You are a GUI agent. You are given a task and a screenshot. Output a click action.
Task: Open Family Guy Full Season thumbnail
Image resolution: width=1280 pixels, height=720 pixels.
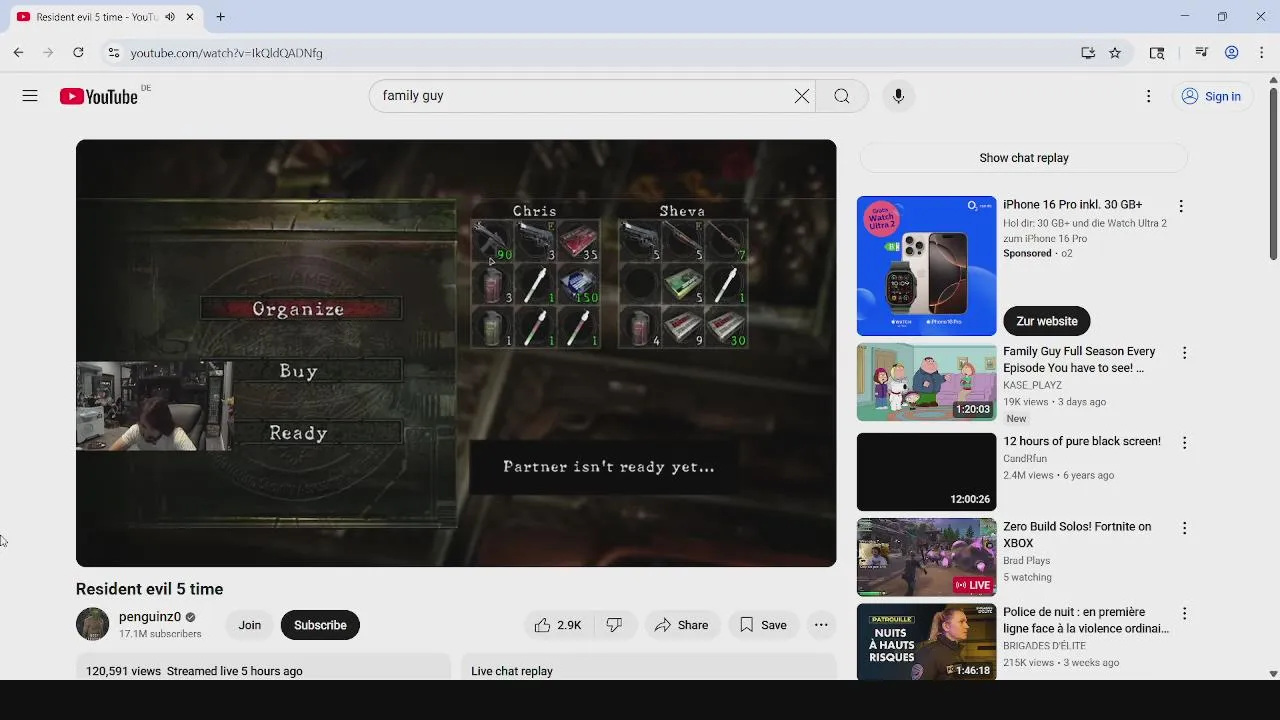[926, 382]
